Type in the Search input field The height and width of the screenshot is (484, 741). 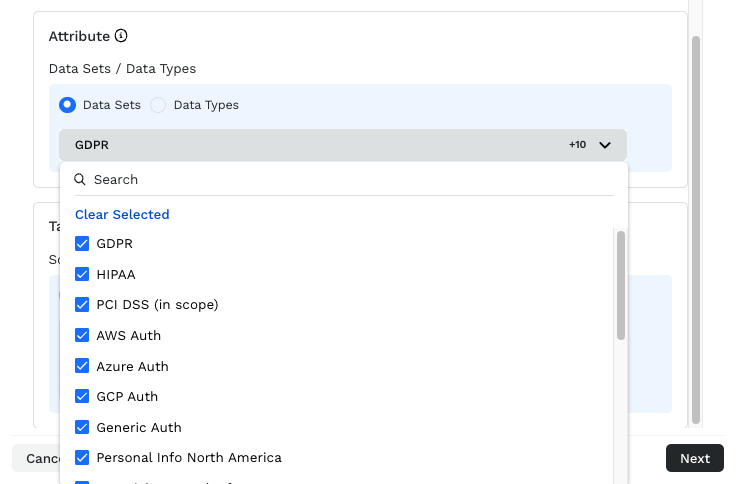pyautogui.click(x=350, y=180)
